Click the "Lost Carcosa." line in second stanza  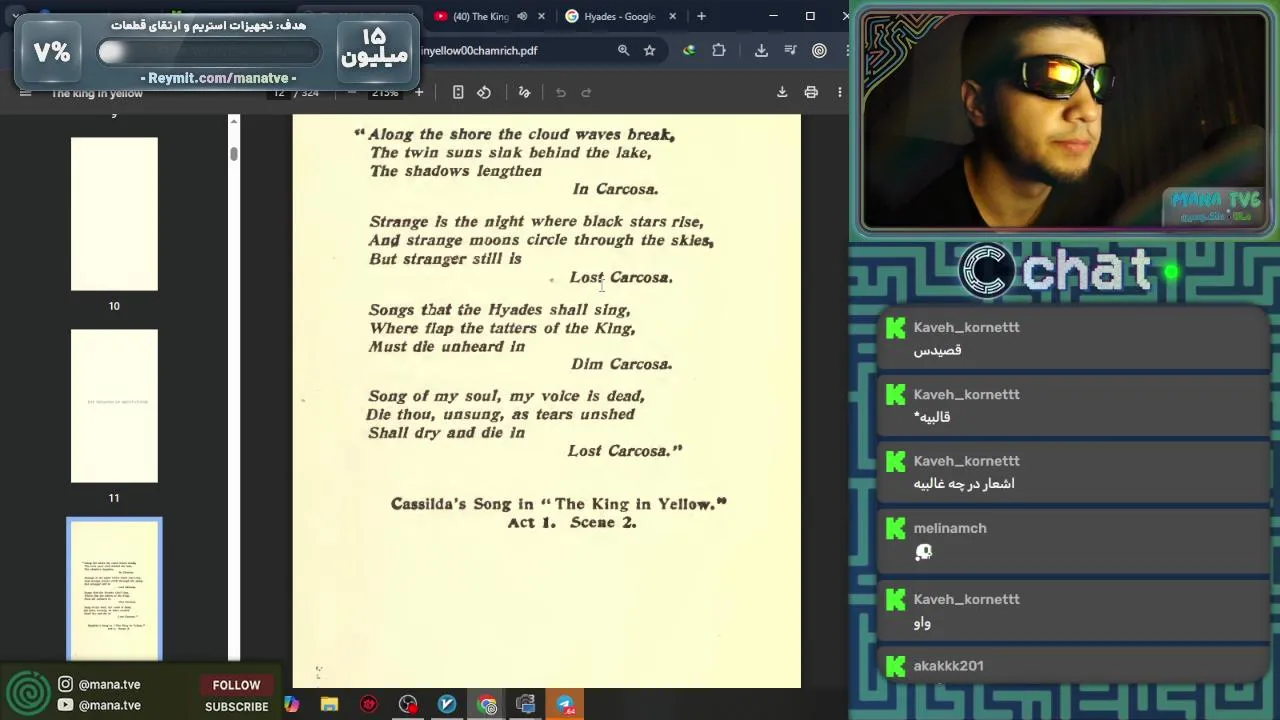[x=621, y=277]
